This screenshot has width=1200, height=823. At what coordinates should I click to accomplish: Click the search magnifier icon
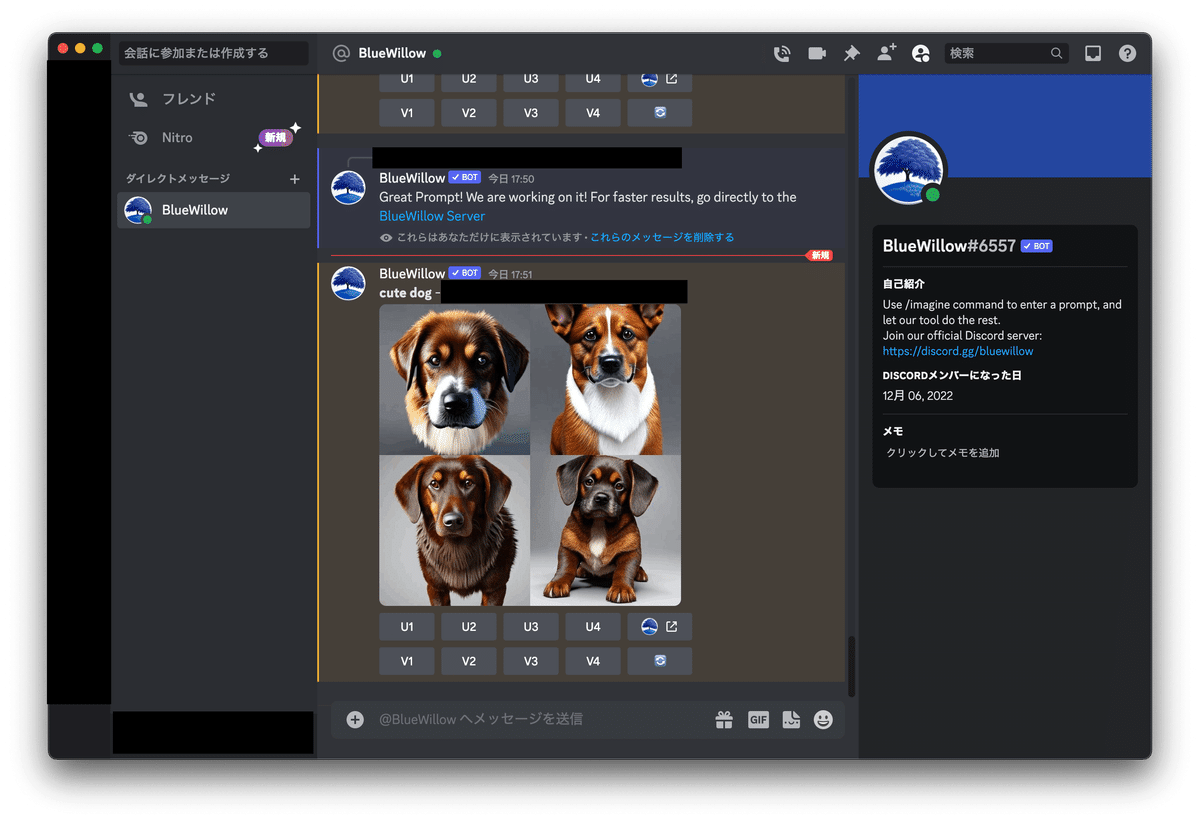1056,54
